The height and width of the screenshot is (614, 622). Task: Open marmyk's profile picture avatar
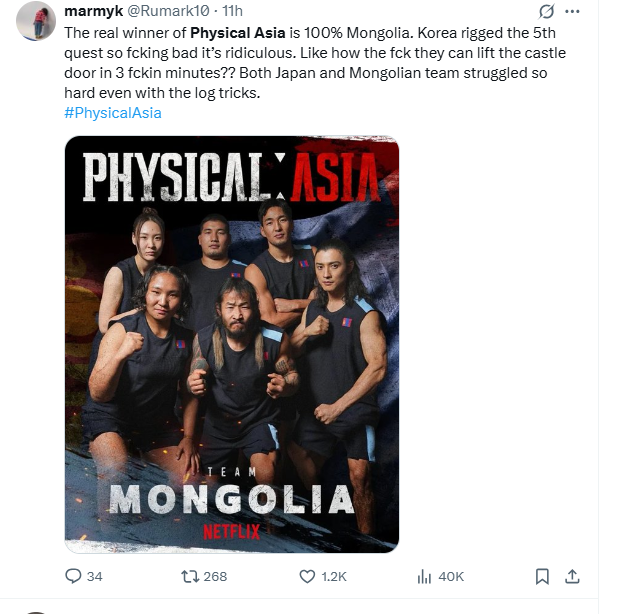(36, 21)
